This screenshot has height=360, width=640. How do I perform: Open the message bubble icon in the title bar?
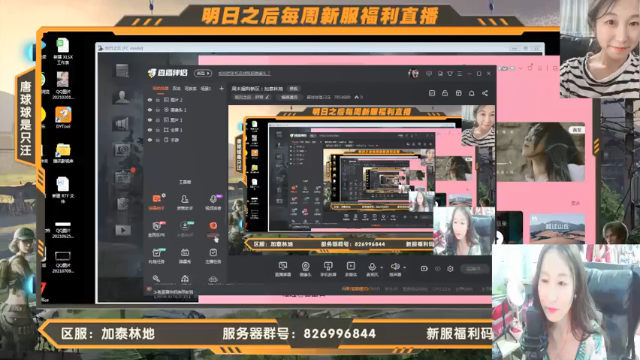[x=429, y=73]
